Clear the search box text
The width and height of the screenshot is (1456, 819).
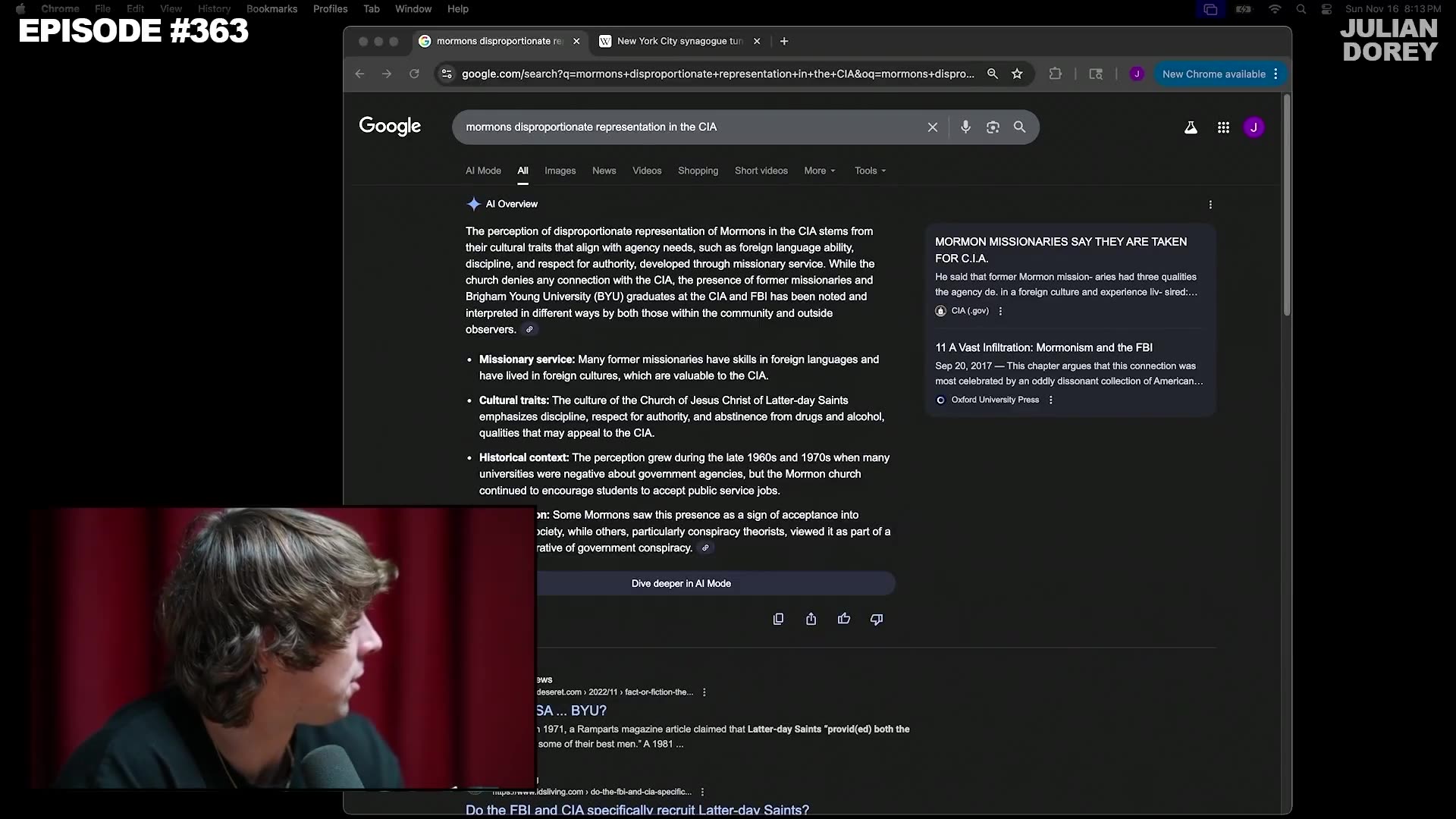933,127
